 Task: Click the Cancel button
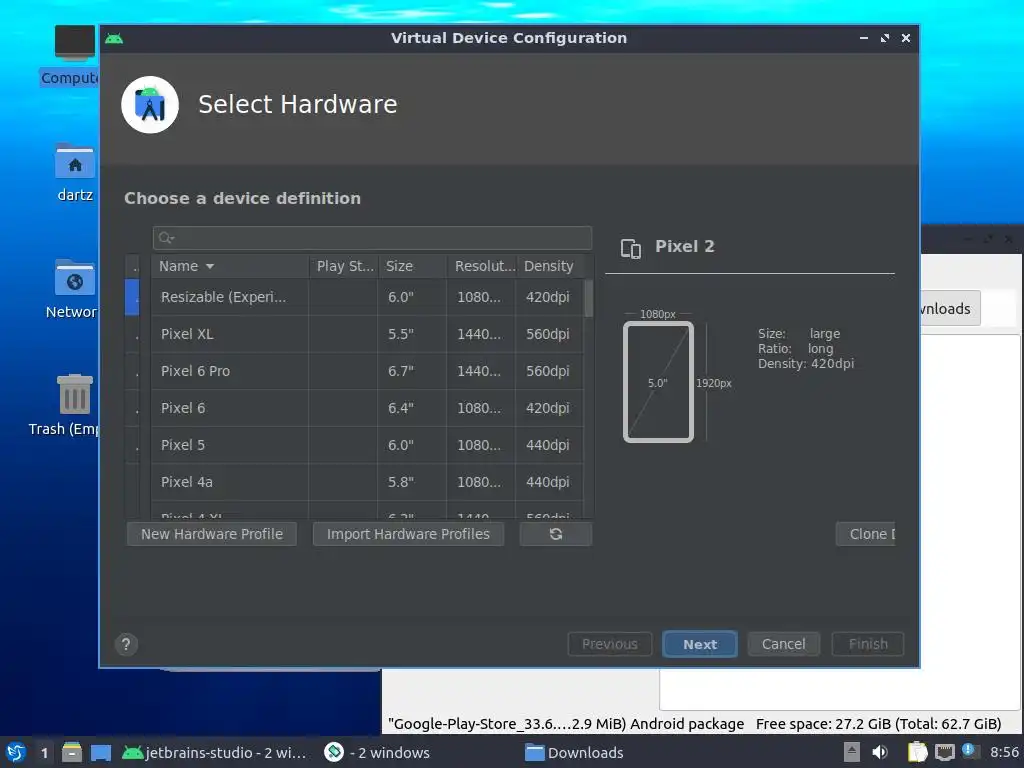[x=784, y=645]
